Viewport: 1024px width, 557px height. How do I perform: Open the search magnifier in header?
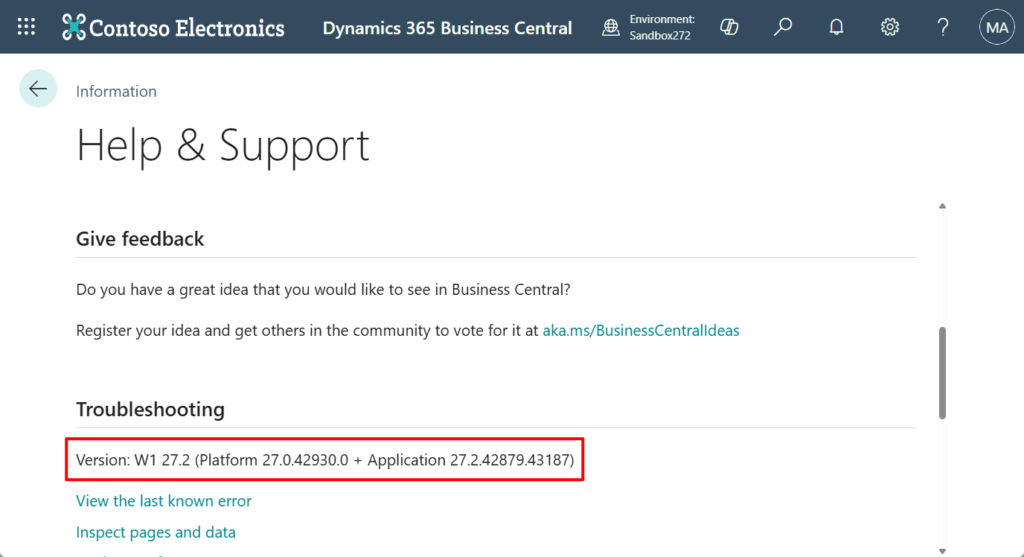coord(783,27)
